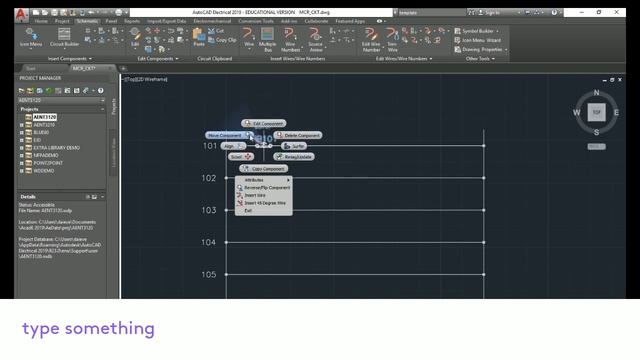Choose Surfer in marking menu

294,146
